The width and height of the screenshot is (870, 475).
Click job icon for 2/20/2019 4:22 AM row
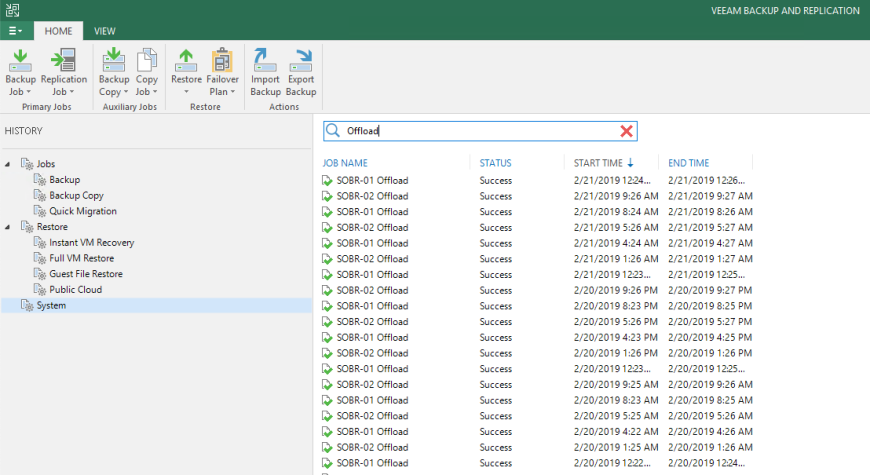click(x=327, y=432)
